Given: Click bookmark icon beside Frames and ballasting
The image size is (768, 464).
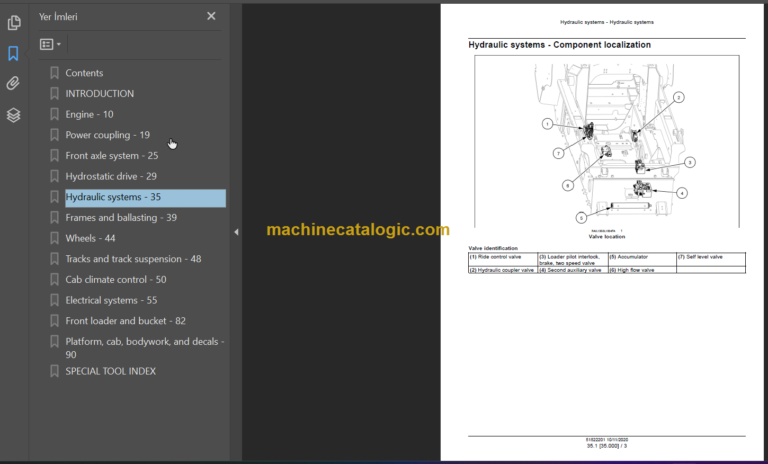Looking at the screenshot, I should click(x=54, y=218).
